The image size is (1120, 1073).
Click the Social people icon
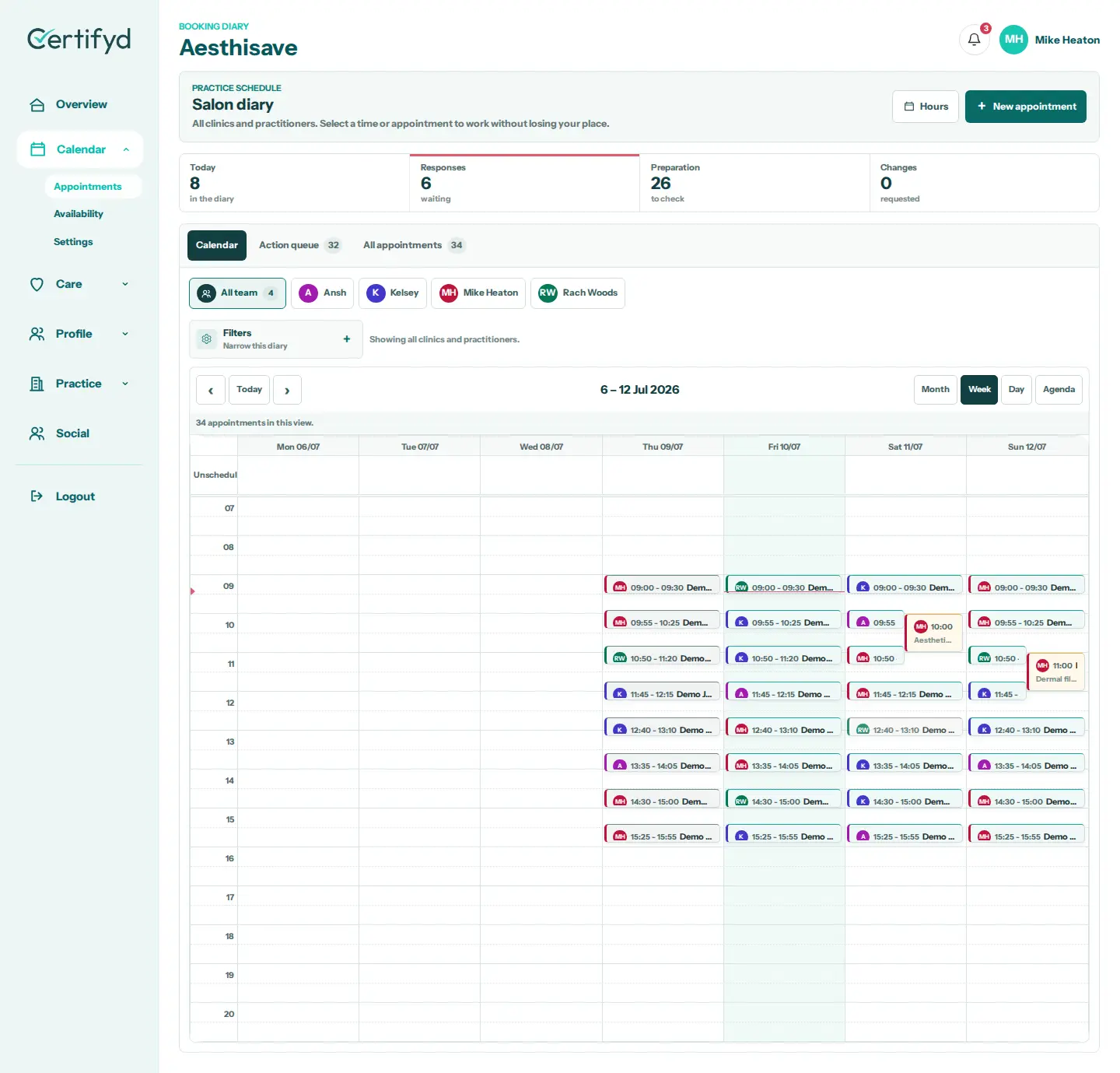coord(37,434)
